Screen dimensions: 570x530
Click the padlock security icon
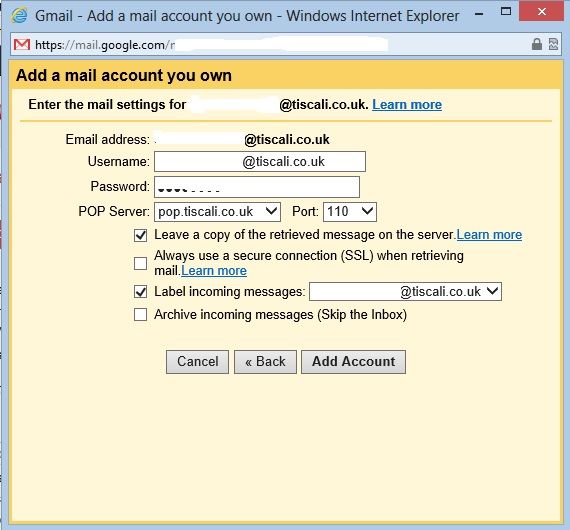(537, 44)
